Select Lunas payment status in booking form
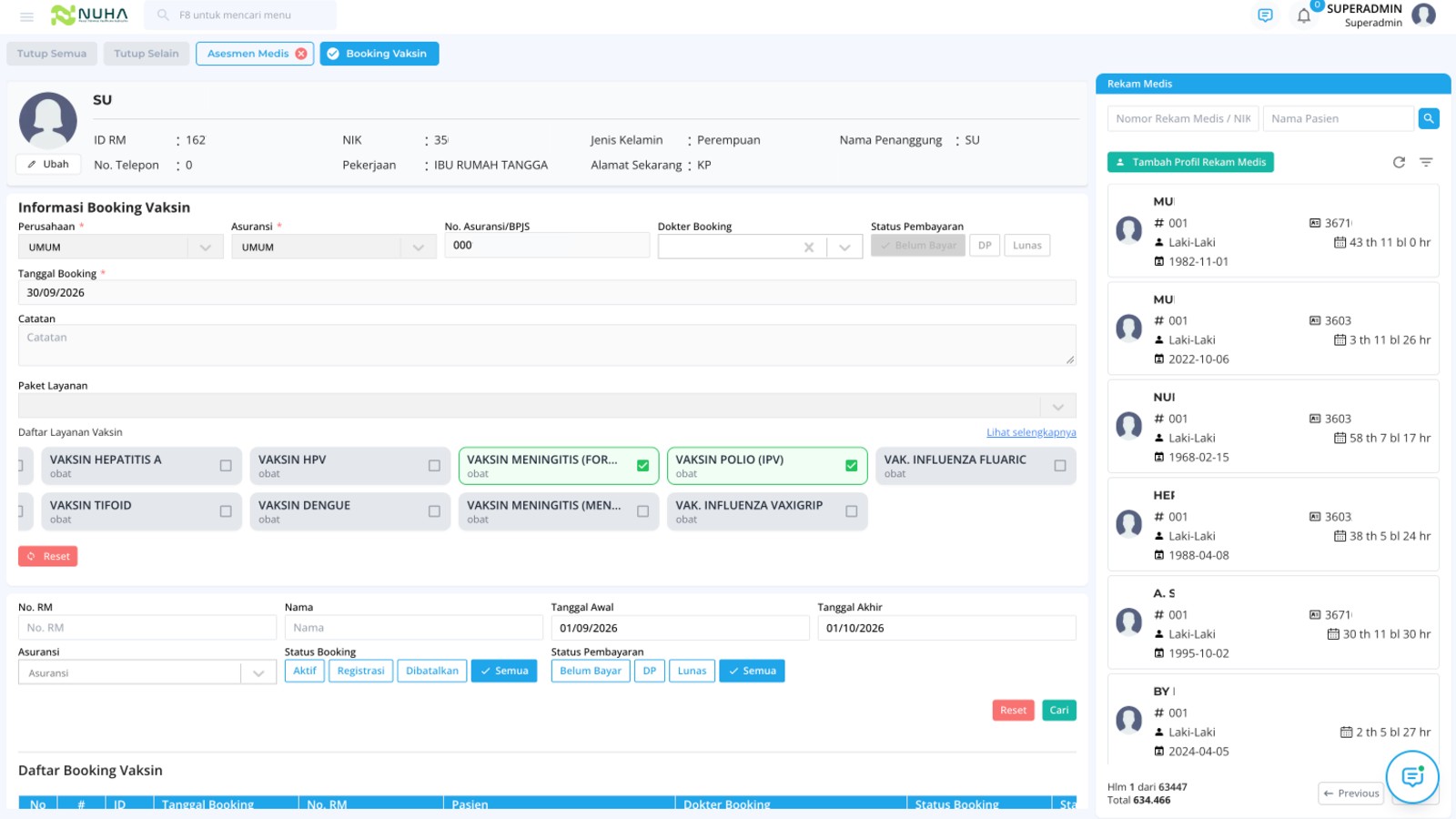Screen dimensions: 1456x819 pos(1026,246)
